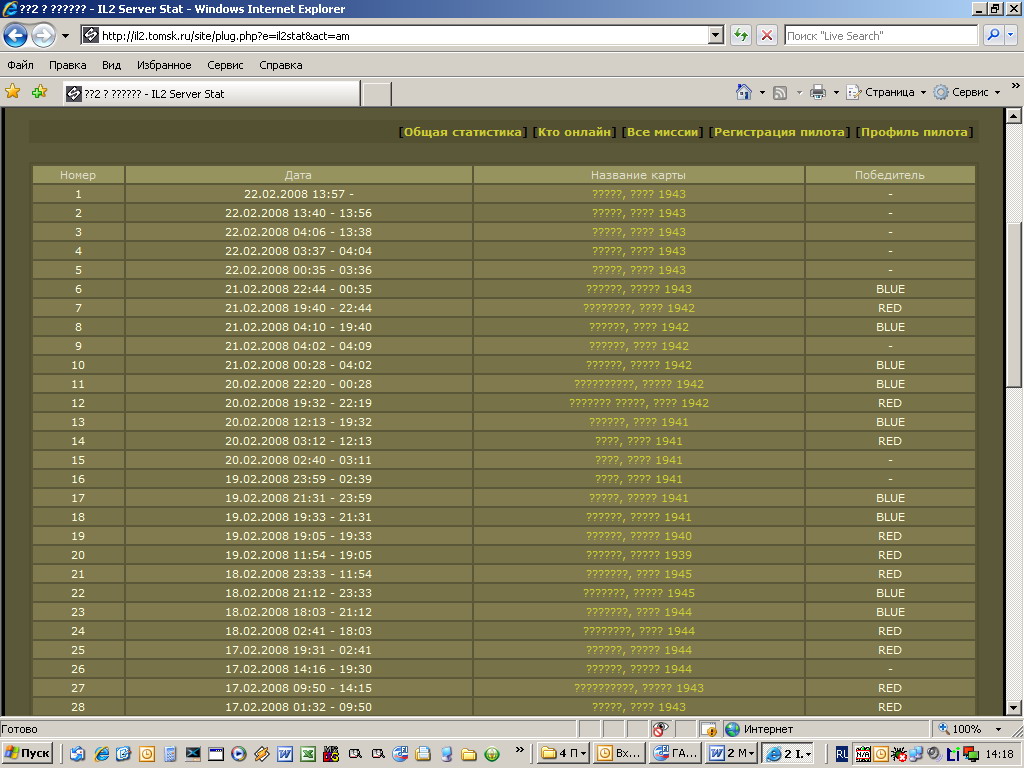Click the Add to Favorites icon
This screenshot has width=1024, height=768.
point(39,92)
